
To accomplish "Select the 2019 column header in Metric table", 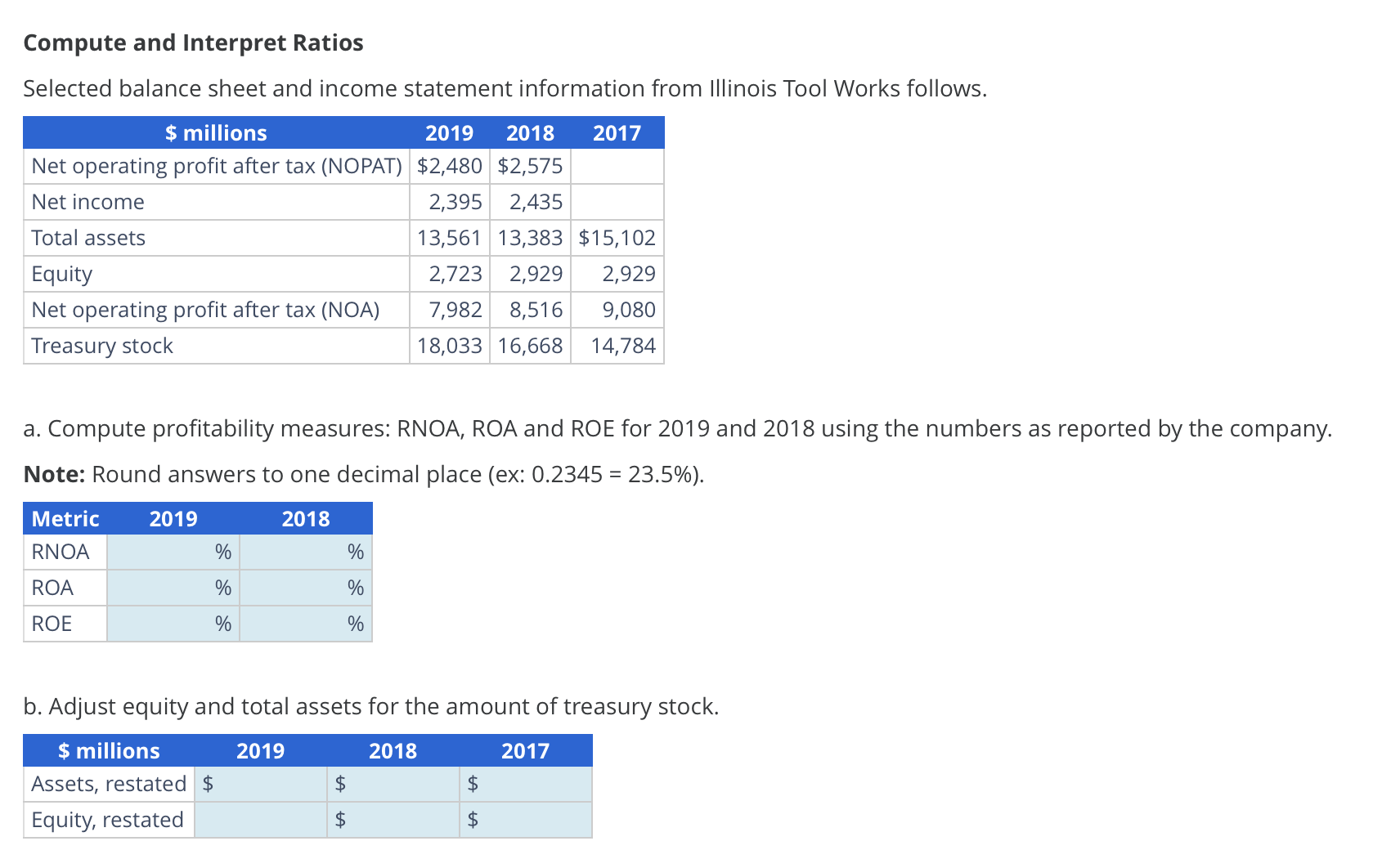I will [x=173, y=518].
